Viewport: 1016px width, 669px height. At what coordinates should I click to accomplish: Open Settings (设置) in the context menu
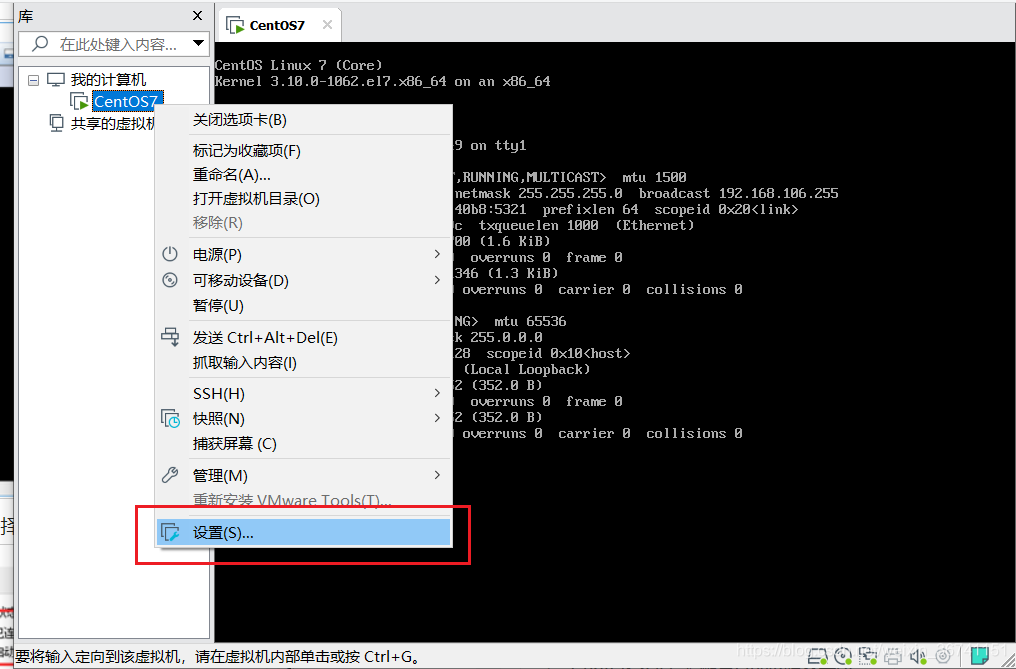(x=303, y=533)
